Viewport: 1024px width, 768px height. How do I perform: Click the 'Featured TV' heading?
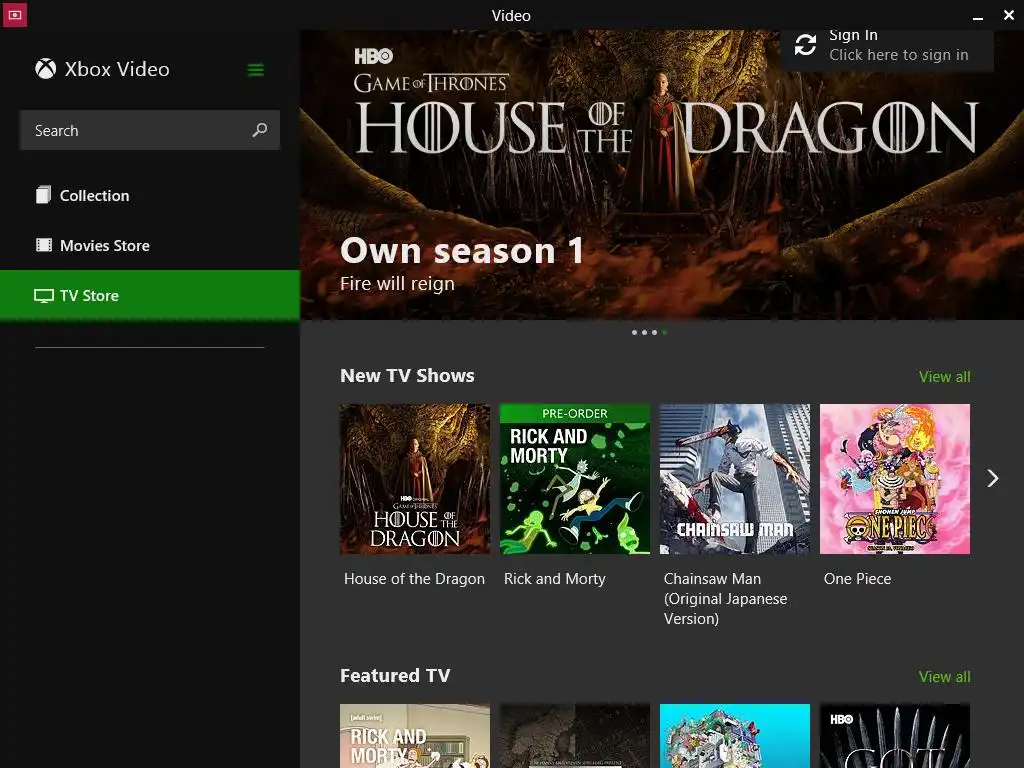pyautogui.click(x=395, y=675)
